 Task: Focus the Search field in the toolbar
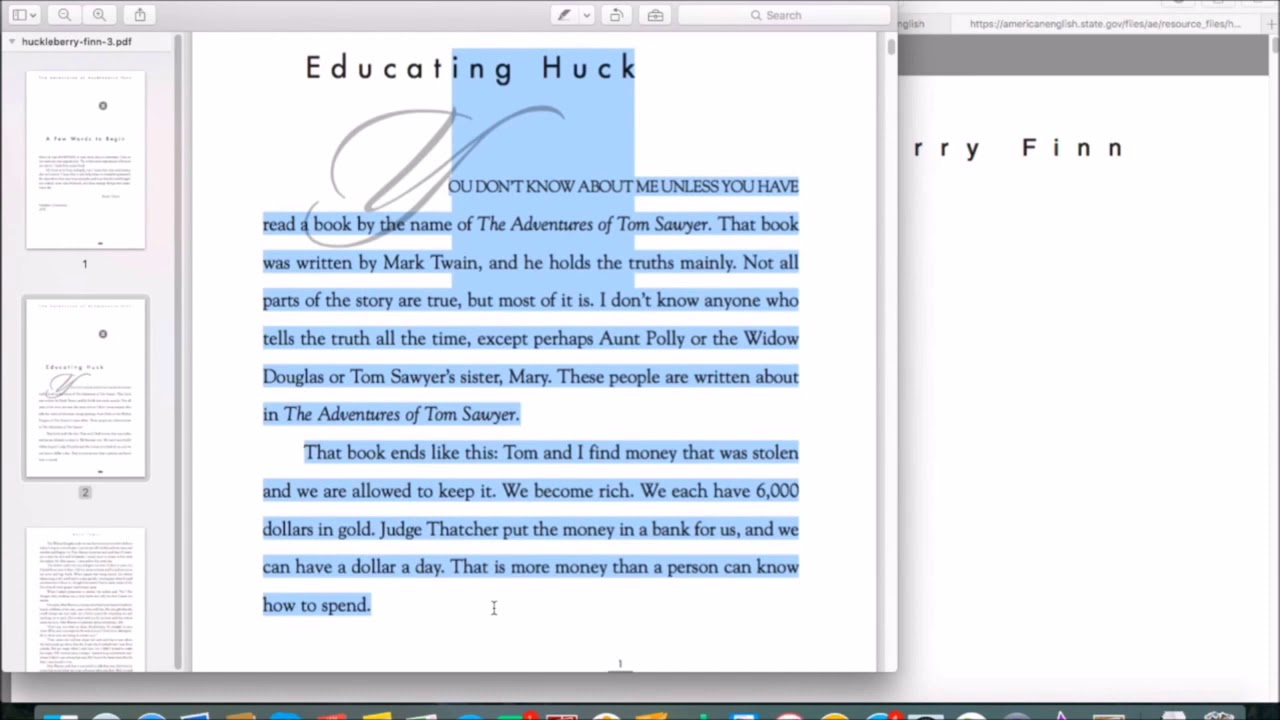[x=784, y=15]
